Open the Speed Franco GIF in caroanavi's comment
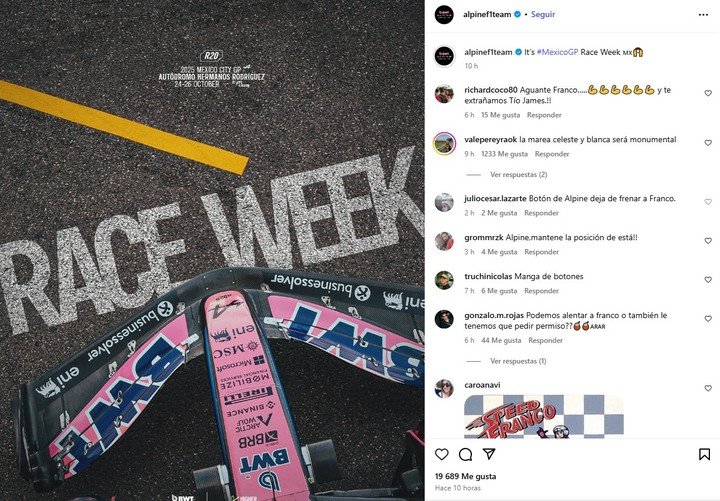 click(544, 417)
